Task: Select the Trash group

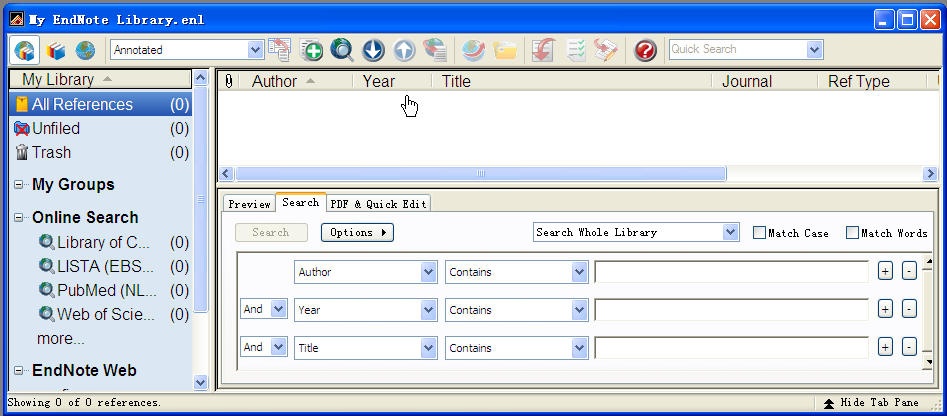Action: [101, 153]
